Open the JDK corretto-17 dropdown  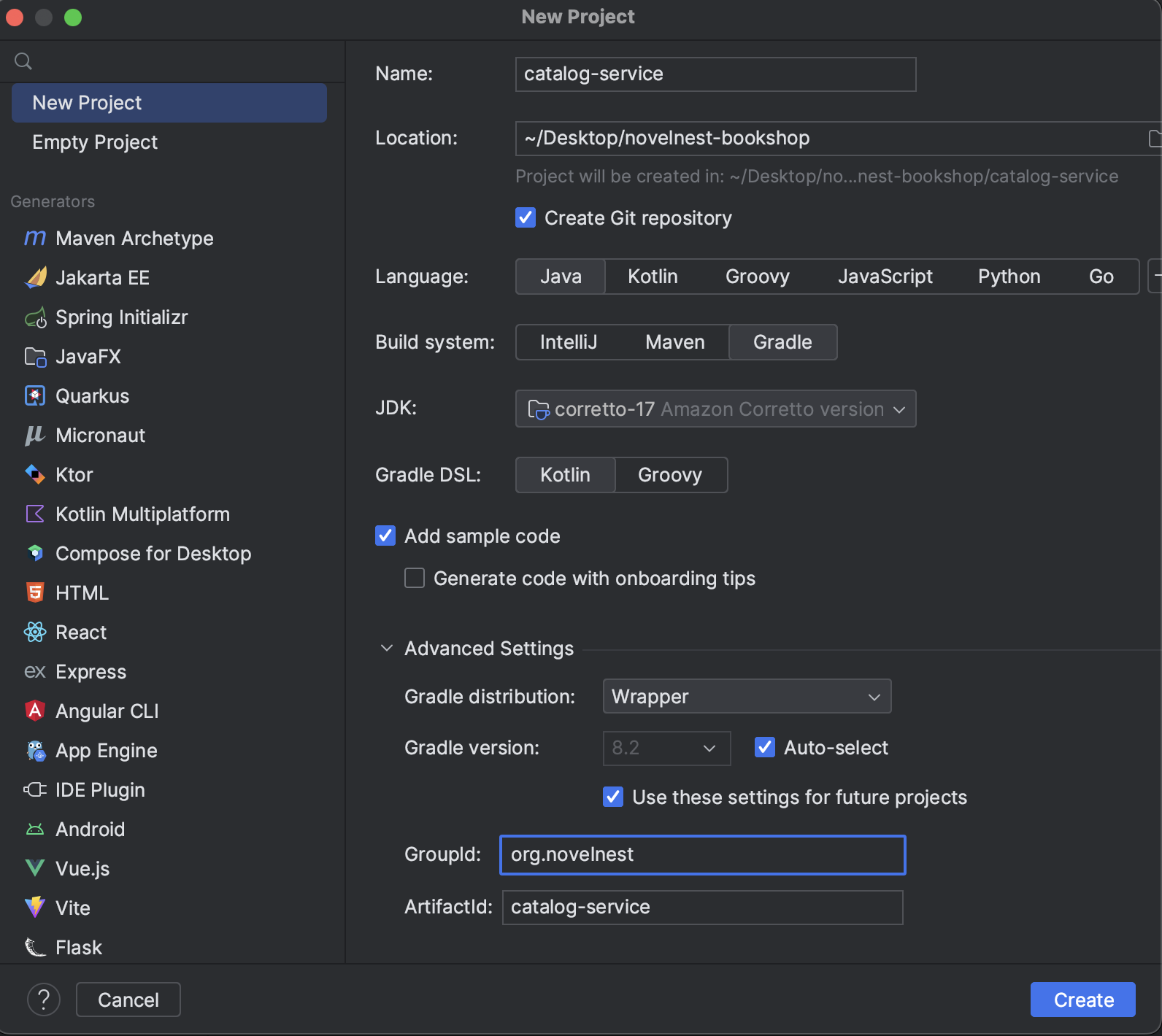tap(715, 409)
